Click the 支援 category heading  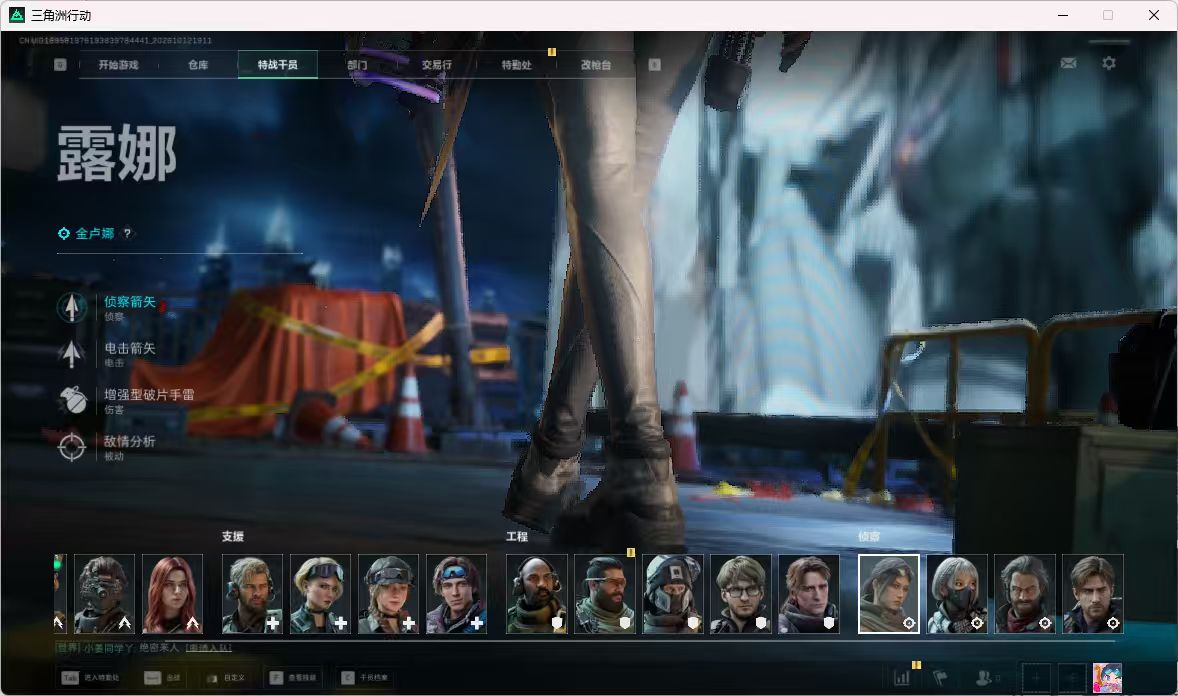pyautogui.click(x=233, y=536)
